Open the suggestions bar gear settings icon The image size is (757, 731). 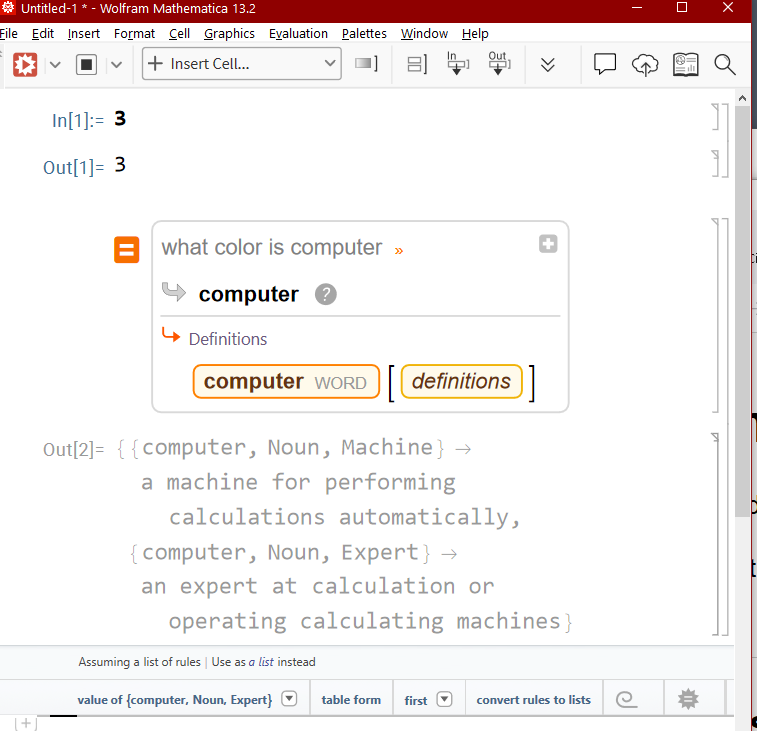point(688,699)
